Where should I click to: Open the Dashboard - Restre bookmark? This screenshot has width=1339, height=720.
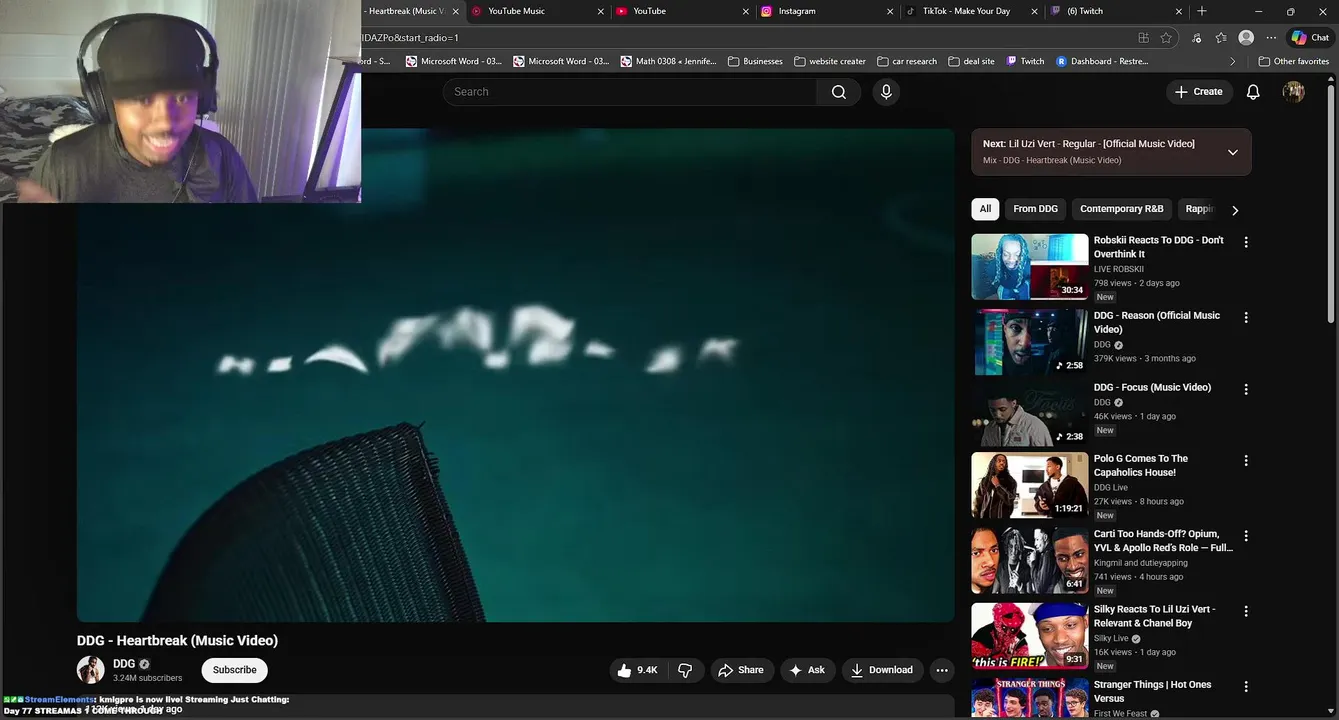point(1102,61)
